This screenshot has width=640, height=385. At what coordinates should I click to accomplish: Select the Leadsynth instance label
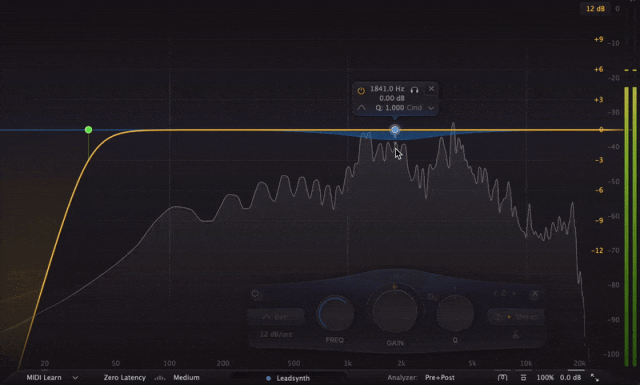[293, 378]
